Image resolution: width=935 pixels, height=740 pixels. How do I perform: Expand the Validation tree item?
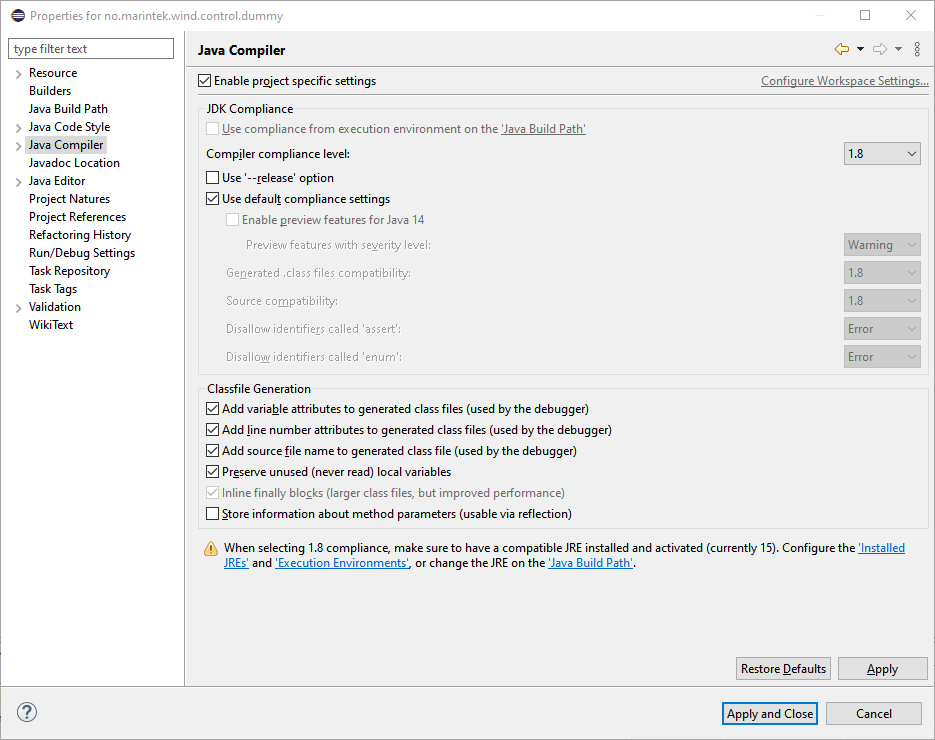tap(17, 306)
